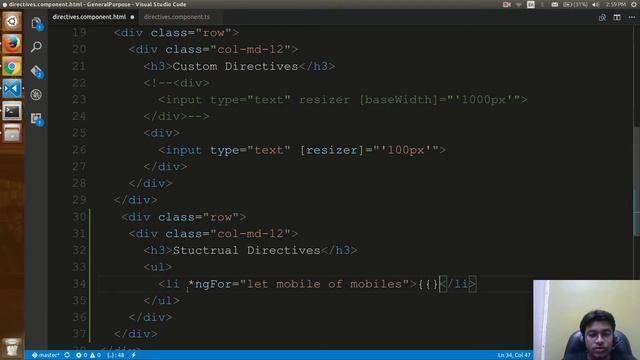
Task: Open the Search view in activity bar
Action: pos(36,47)
